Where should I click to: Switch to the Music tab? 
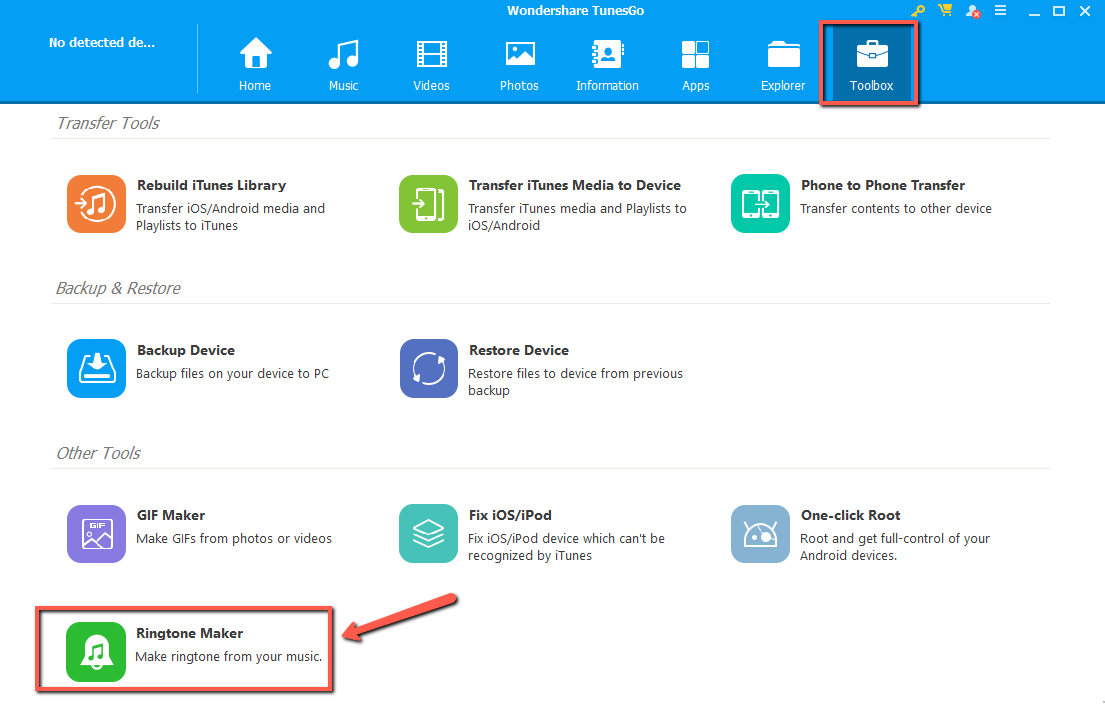344,65
